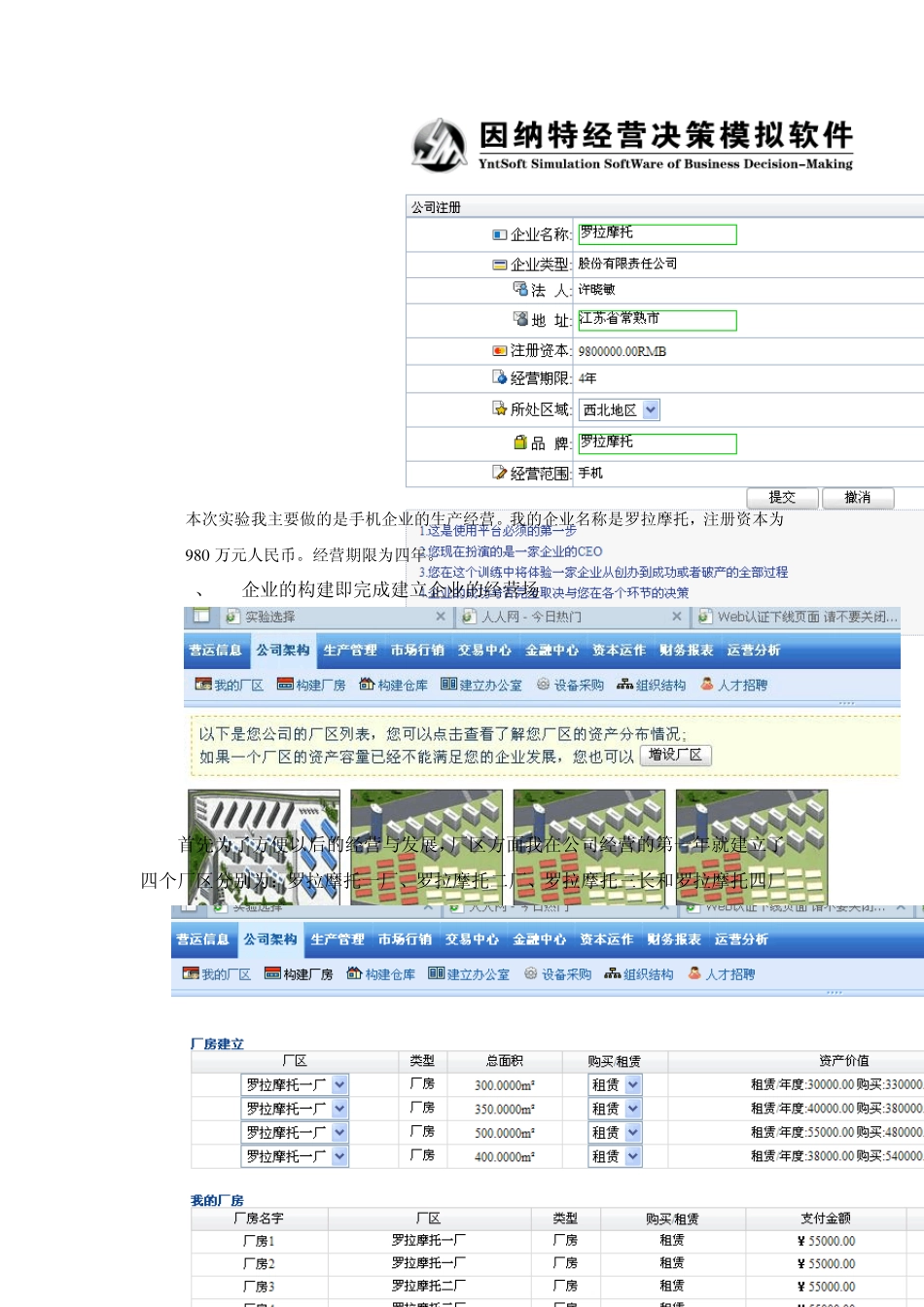Click the 我的厂房 section heading
924x1307 pixels.
point(217,1200)
